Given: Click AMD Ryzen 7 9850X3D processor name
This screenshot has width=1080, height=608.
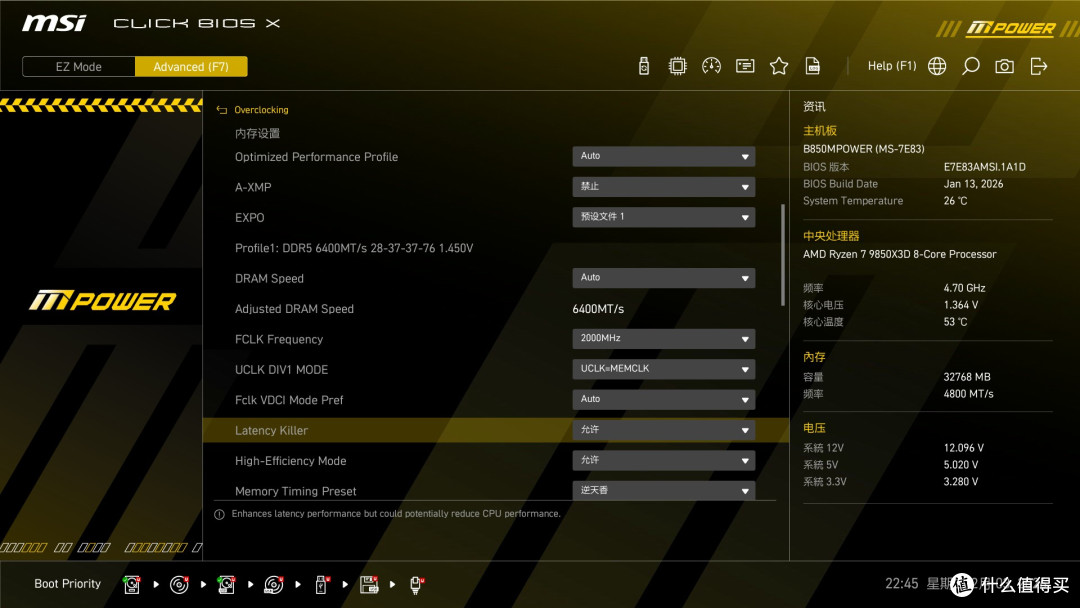Looking at the screenshot, I should 900,254.
